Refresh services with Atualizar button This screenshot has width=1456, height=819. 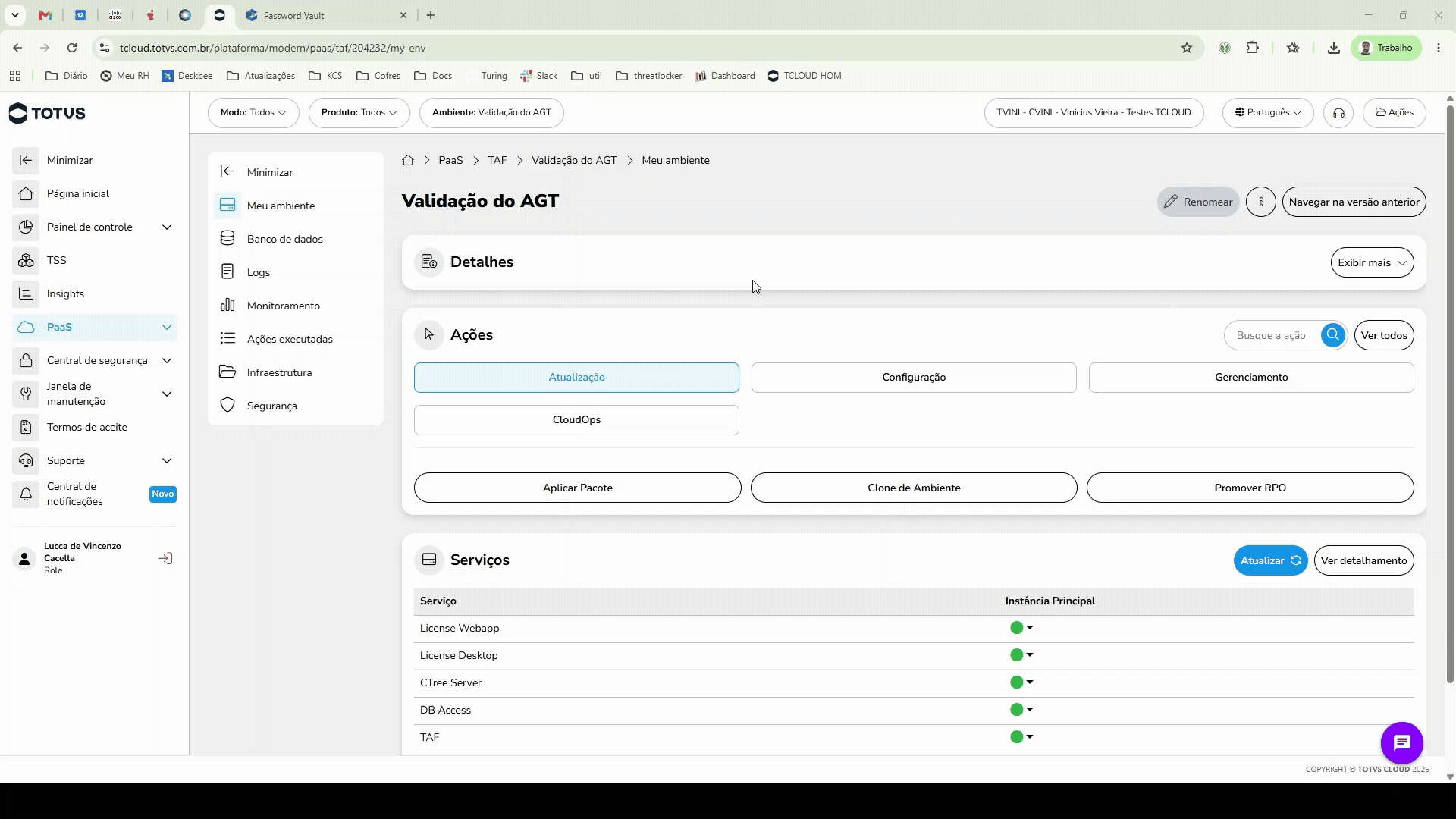coord(1270,560)
